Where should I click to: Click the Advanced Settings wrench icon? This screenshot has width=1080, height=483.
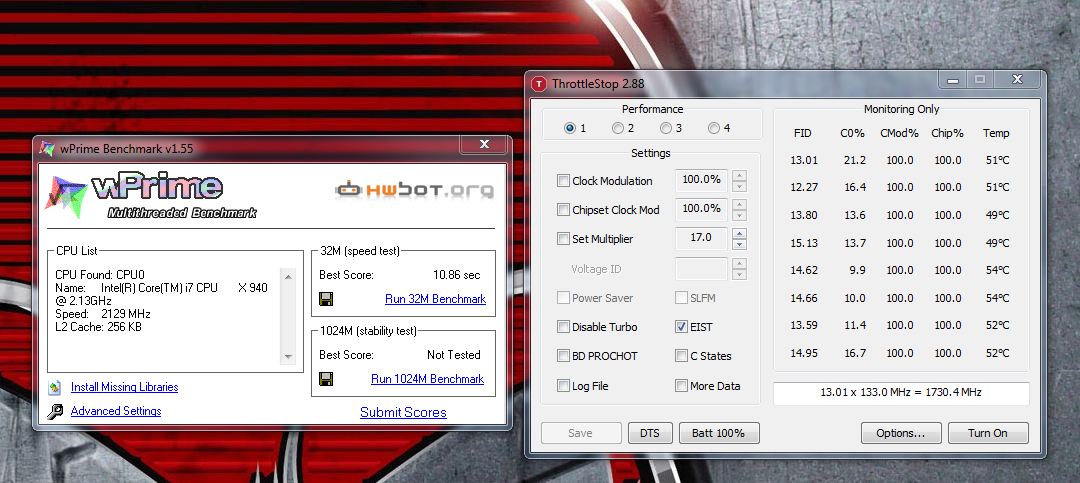coord(55,412)
